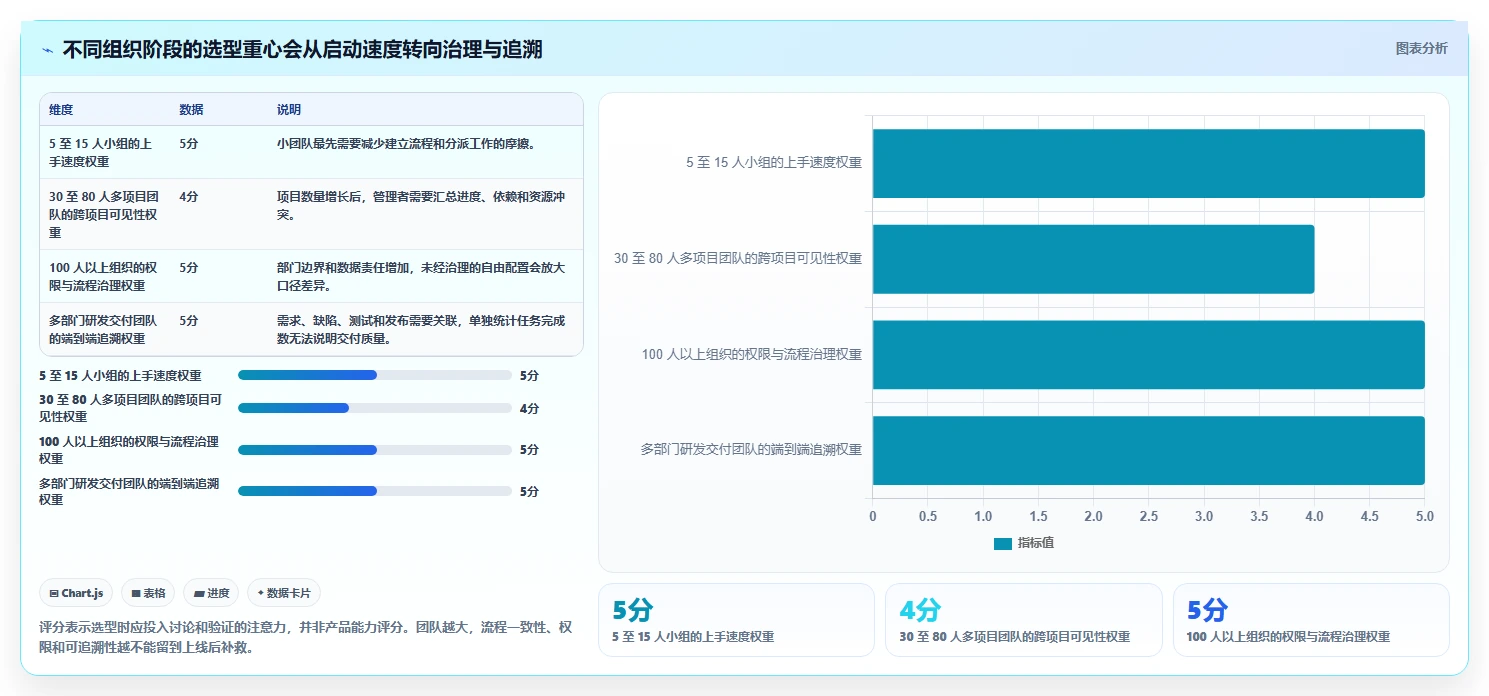Click the progress bar for 多部门研发交付团队的端到端追溯权重
Screen dimensions: 1489x696
(375, 491)
